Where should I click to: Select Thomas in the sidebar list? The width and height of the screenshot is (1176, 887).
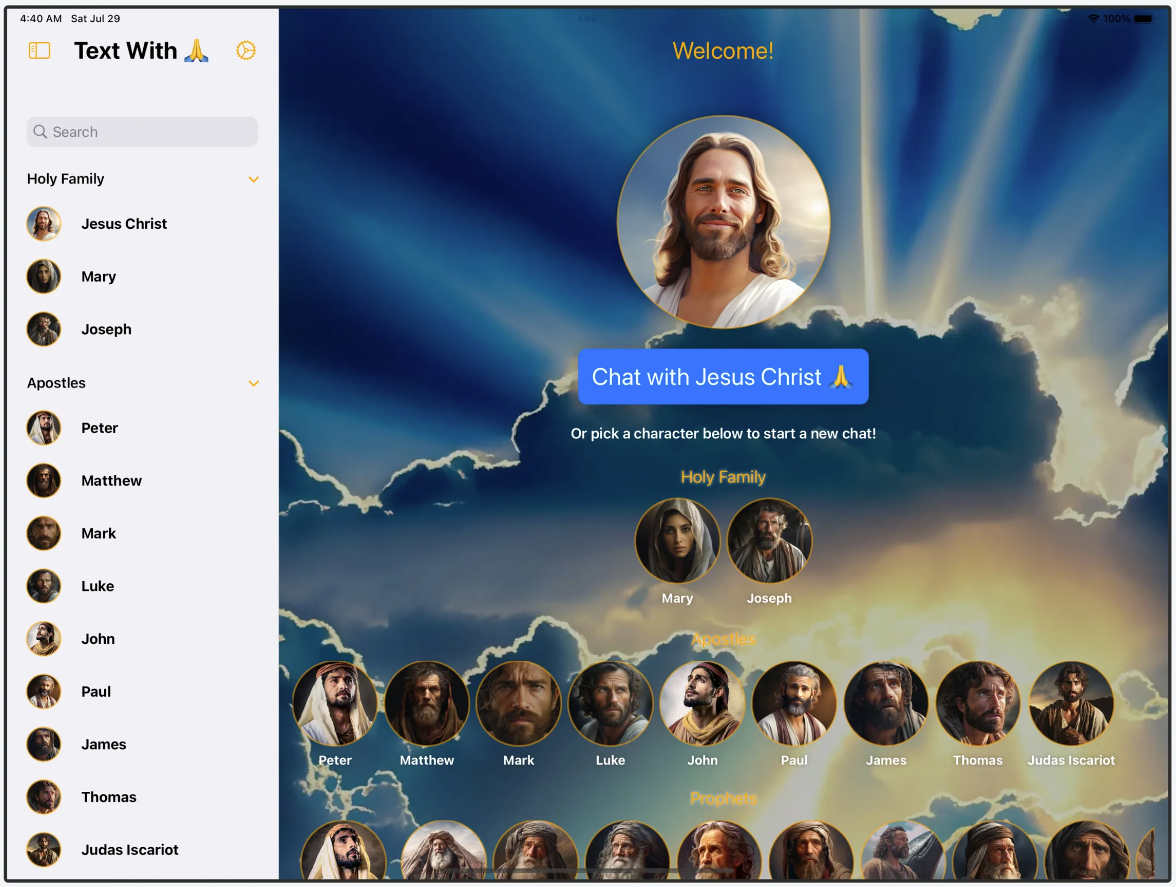pyautogui.click(x=142, y=797)
